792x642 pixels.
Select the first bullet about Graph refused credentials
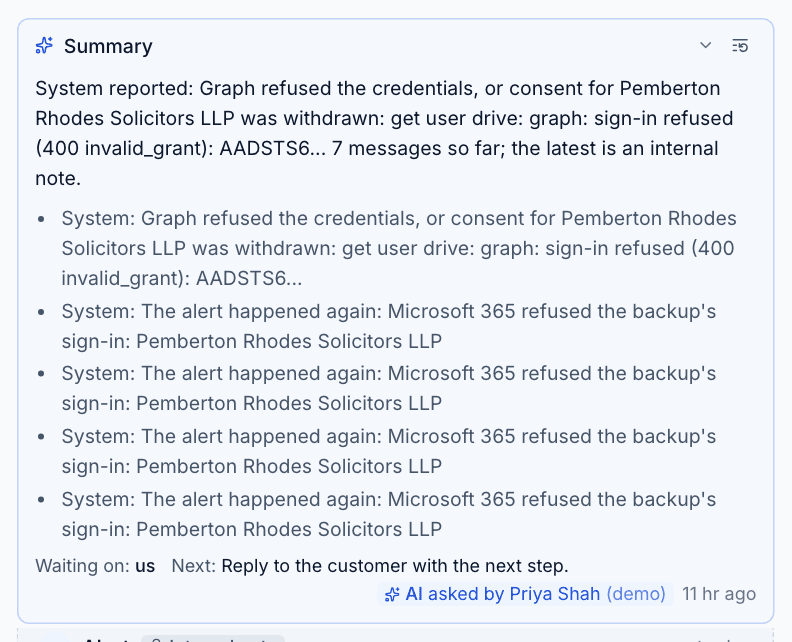pos(399,249)
